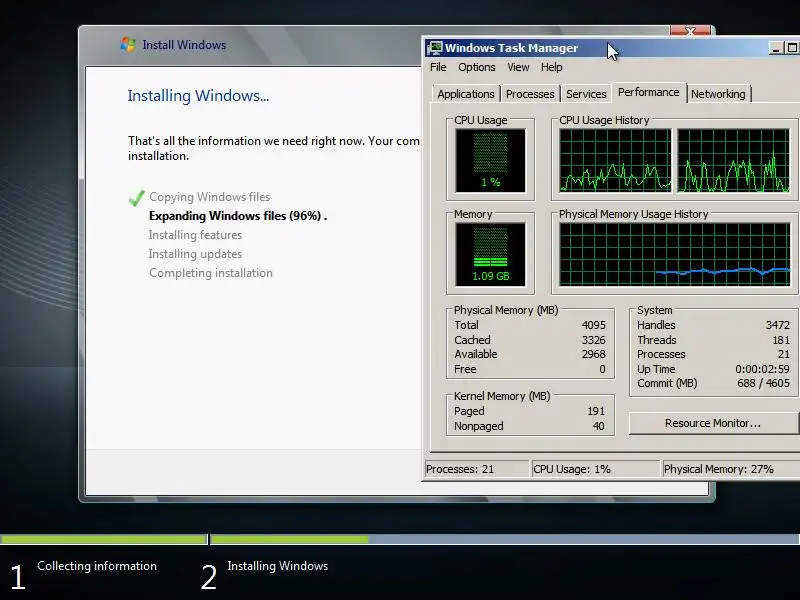Click the Available value 2968
800x600 pixels.
click(x=593, y=354)
